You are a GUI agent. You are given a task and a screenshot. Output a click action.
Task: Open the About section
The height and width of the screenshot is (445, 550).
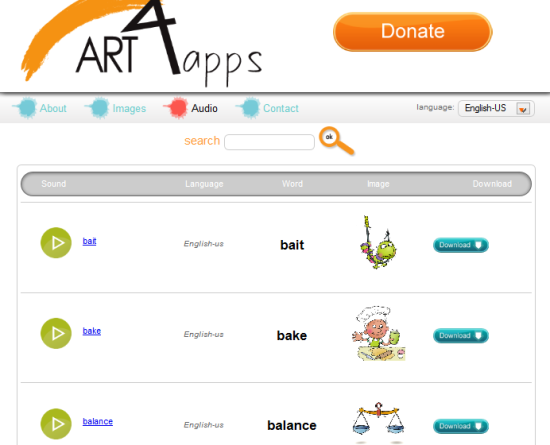point(53,108)
